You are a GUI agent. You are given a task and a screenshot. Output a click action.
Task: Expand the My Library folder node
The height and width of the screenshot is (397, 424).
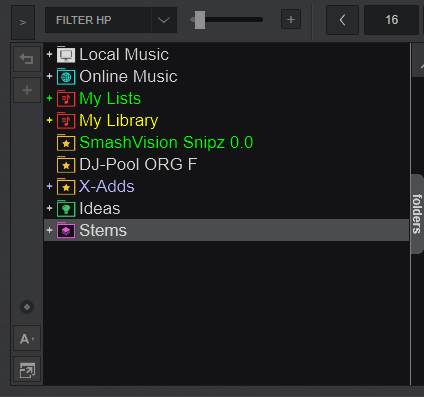tap(50, 120)
